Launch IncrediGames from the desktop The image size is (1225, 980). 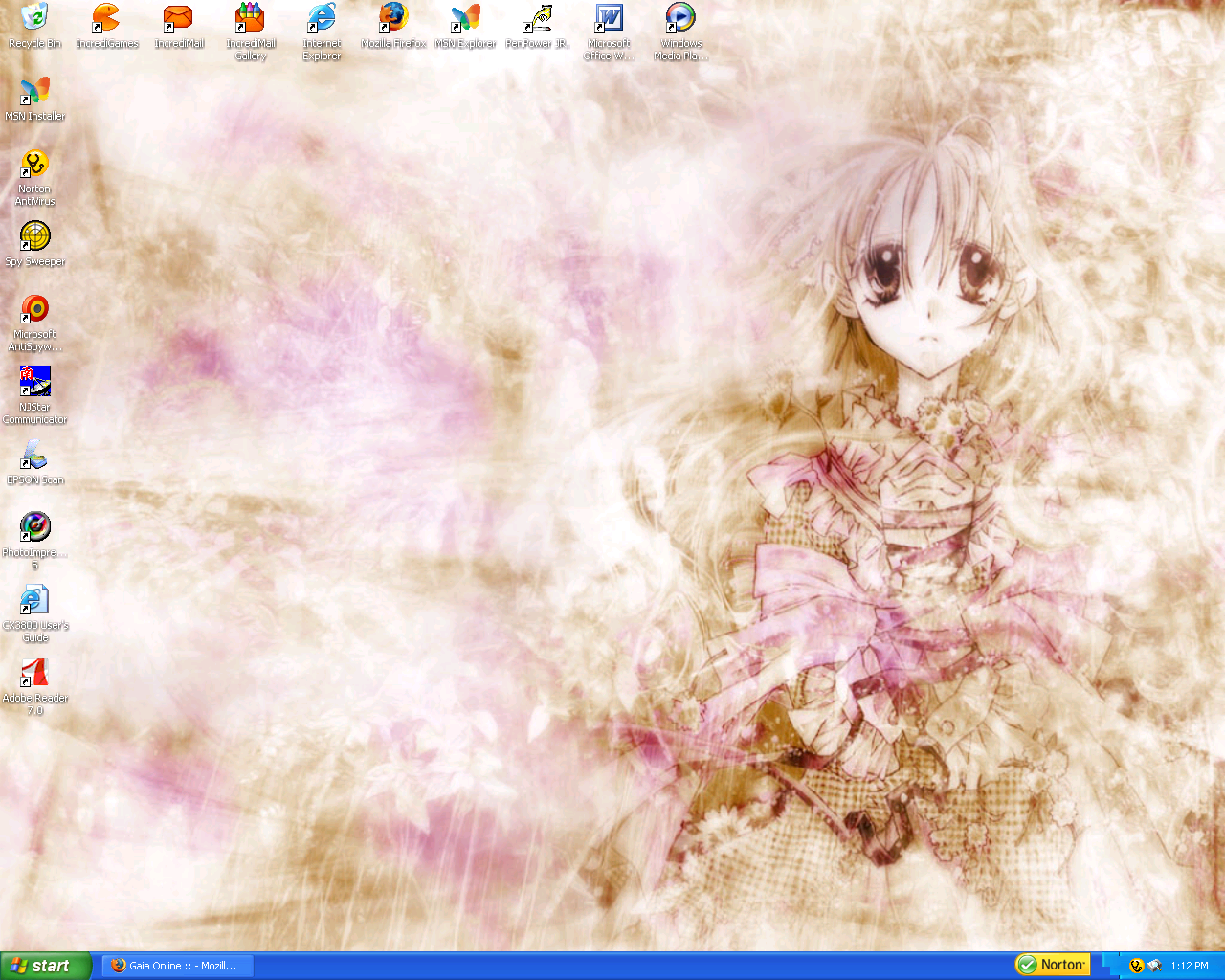coord(106,25)
